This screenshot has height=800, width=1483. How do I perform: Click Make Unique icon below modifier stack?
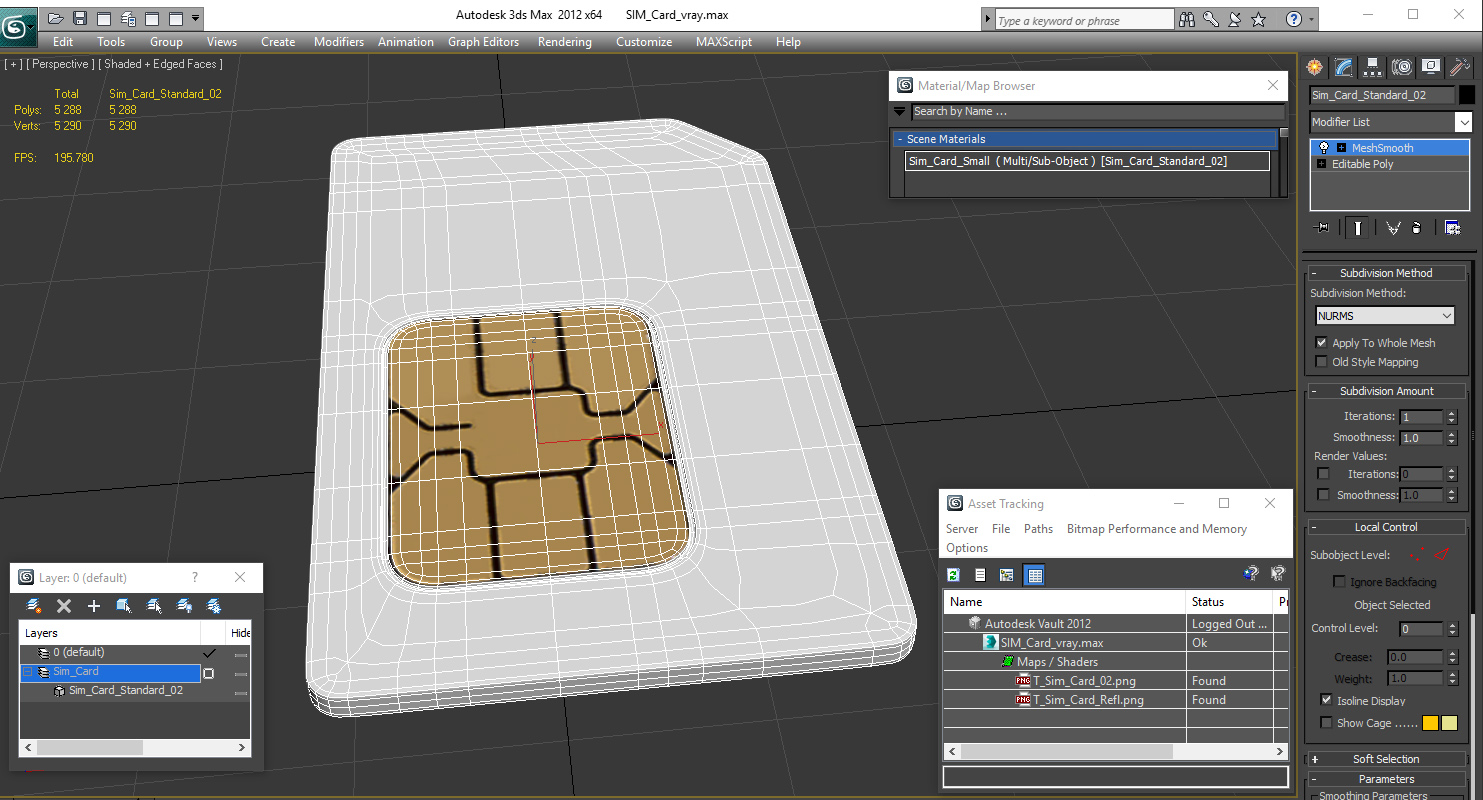click(1393, 228)
